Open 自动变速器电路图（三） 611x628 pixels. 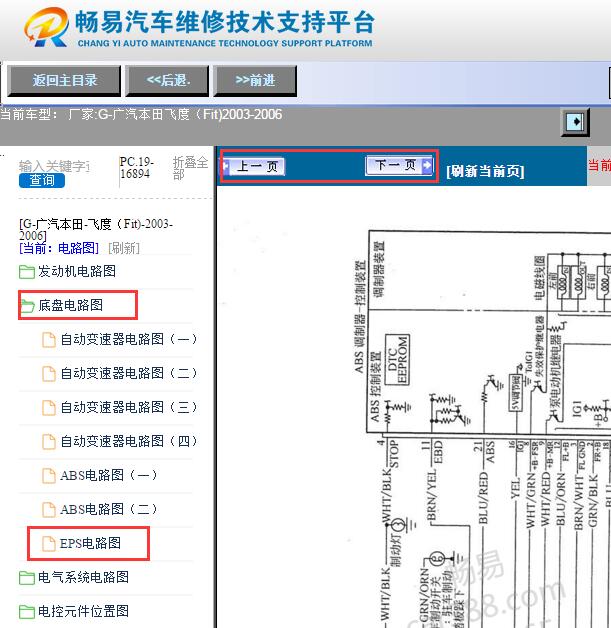tap(129, 408)
